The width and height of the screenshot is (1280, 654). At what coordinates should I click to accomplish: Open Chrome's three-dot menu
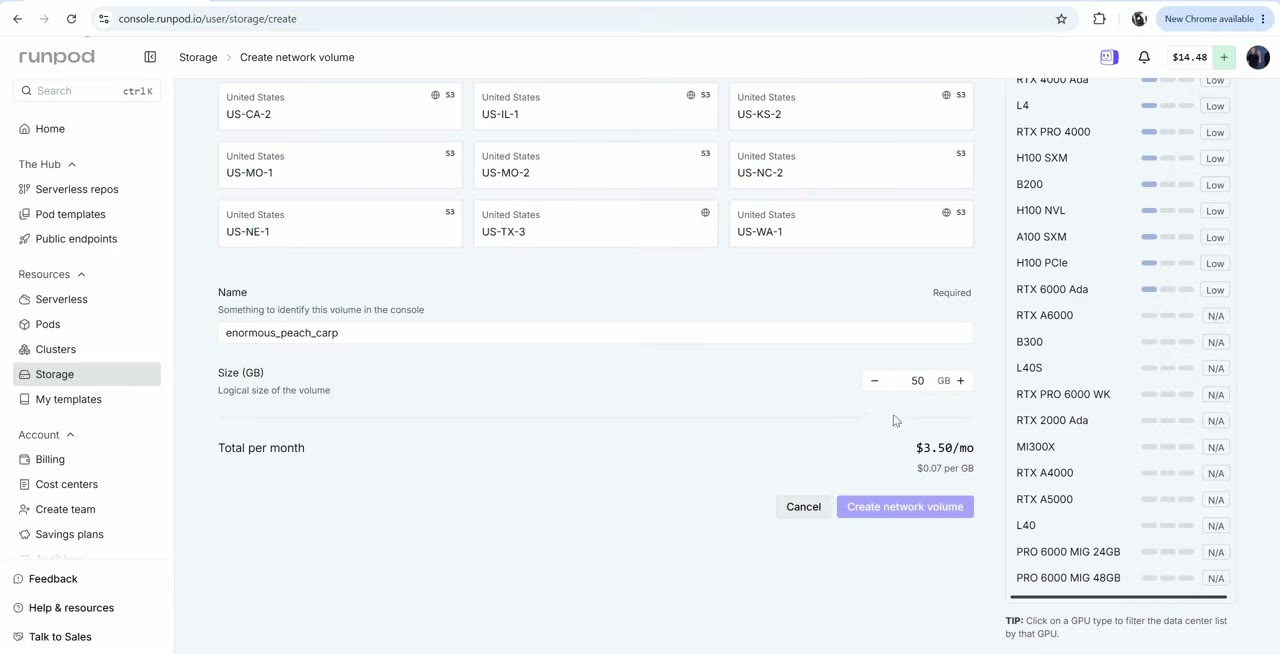click(1263, 18)
